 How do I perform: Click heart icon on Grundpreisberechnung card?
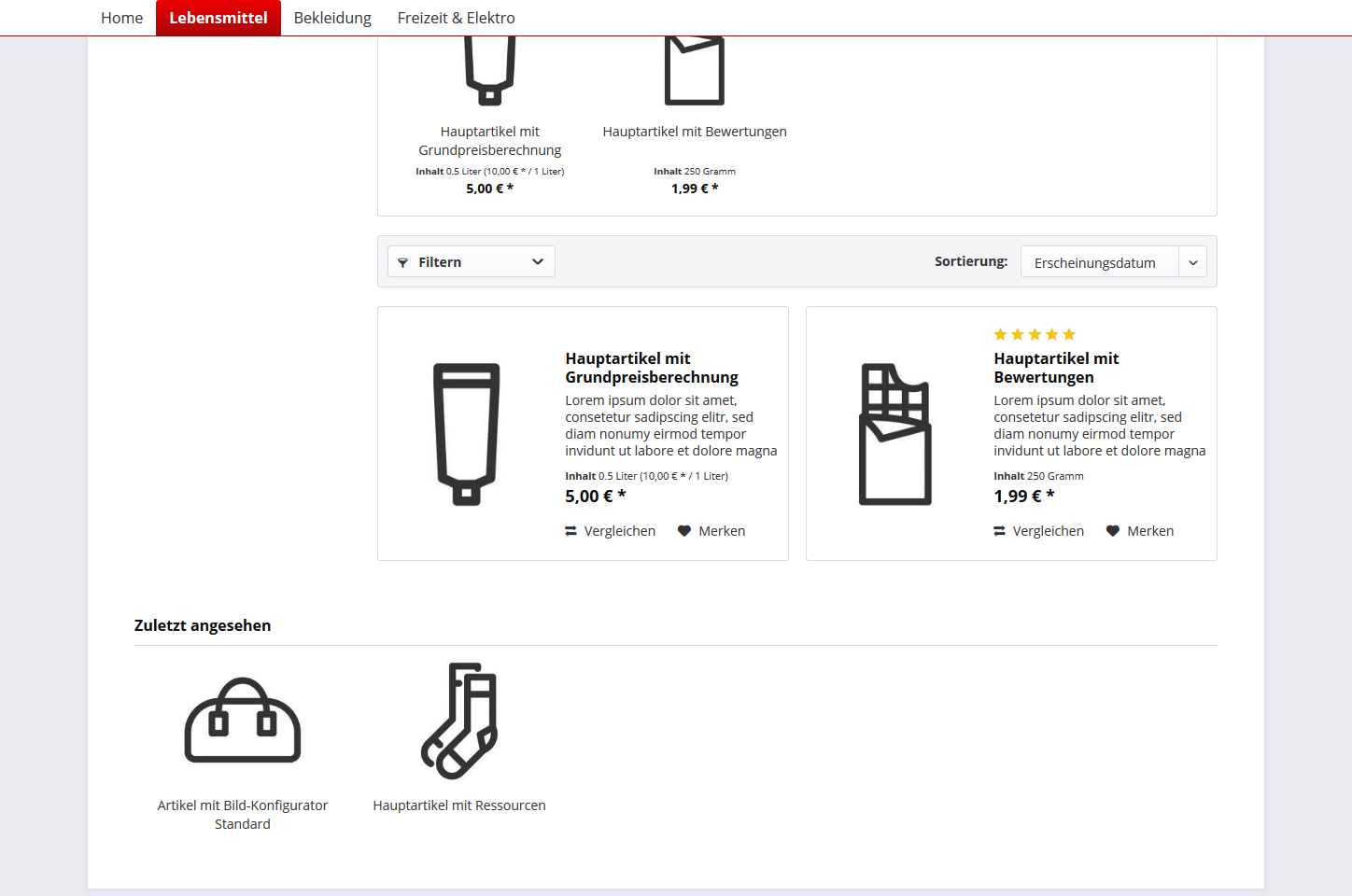(x=684, y=531)
